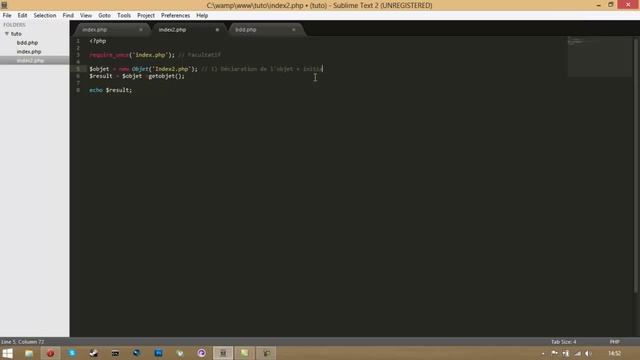The height and width of the screenshot is (360, 640).
Task: Switch to the index.php editor tab
Action: [x=109, y=30]
